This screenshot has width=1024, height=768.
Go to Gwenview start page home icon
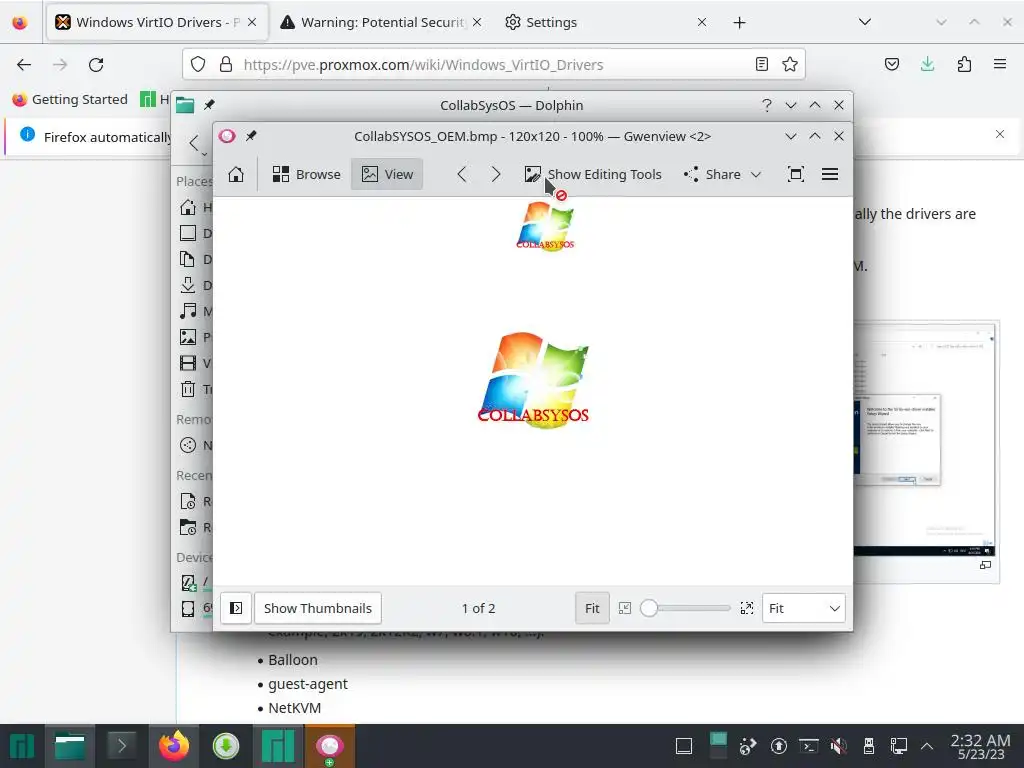(x=236, y=174)
